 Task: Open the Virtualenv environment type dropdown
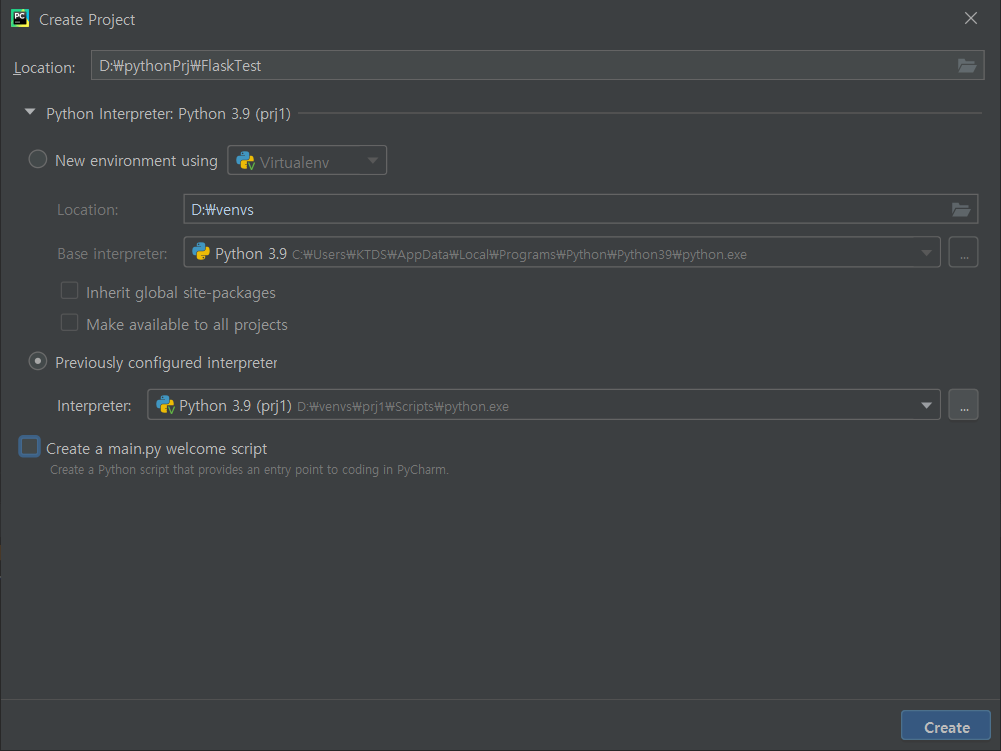307,161
